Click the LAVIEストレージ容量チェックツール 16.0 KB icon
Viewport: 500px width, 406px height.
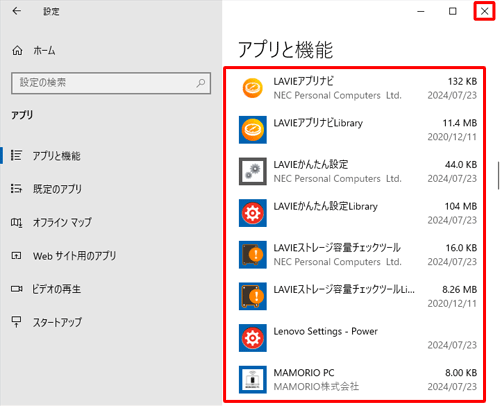coord(253,255)
